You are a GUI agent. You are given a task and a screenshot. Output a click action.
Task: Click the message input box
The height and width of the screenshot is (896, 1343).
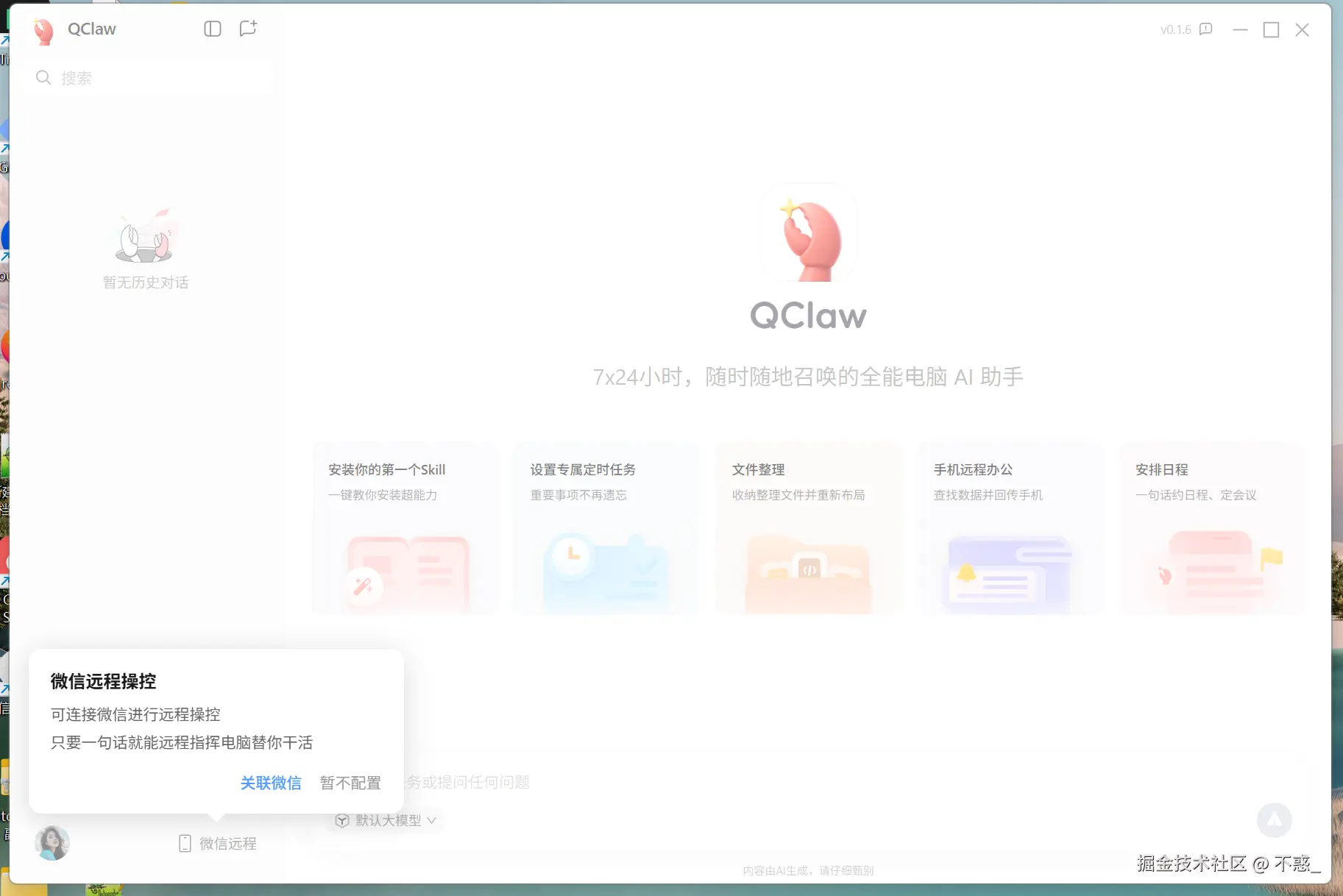809,782
